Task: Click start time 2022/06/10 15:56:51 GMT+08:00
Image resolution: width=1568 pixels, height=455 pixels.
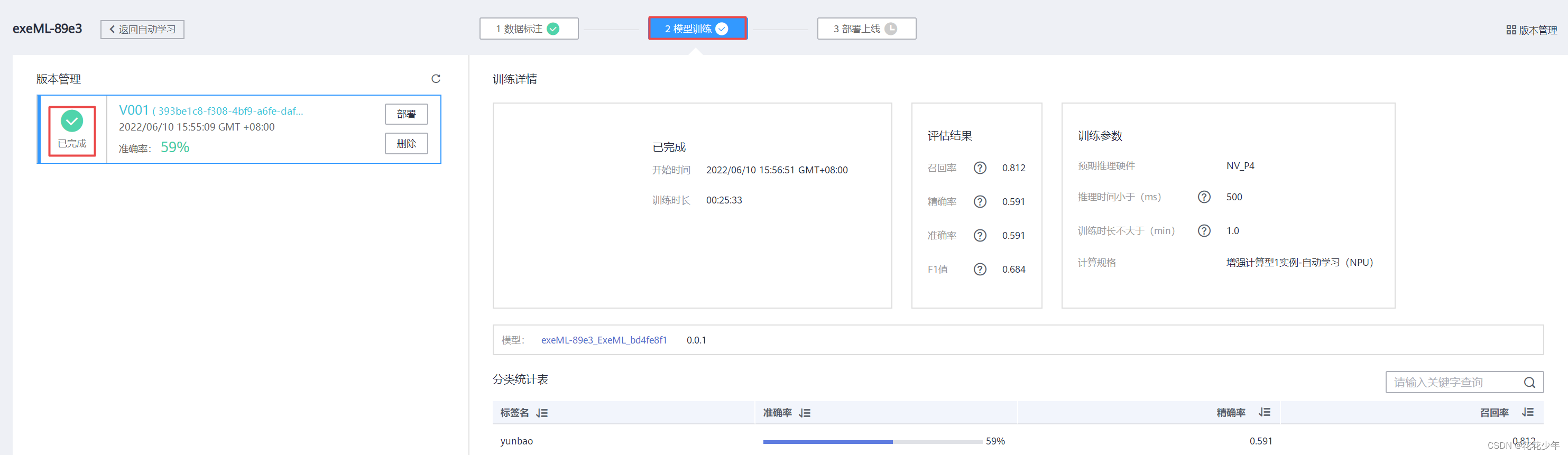Action: pos(777,170)
